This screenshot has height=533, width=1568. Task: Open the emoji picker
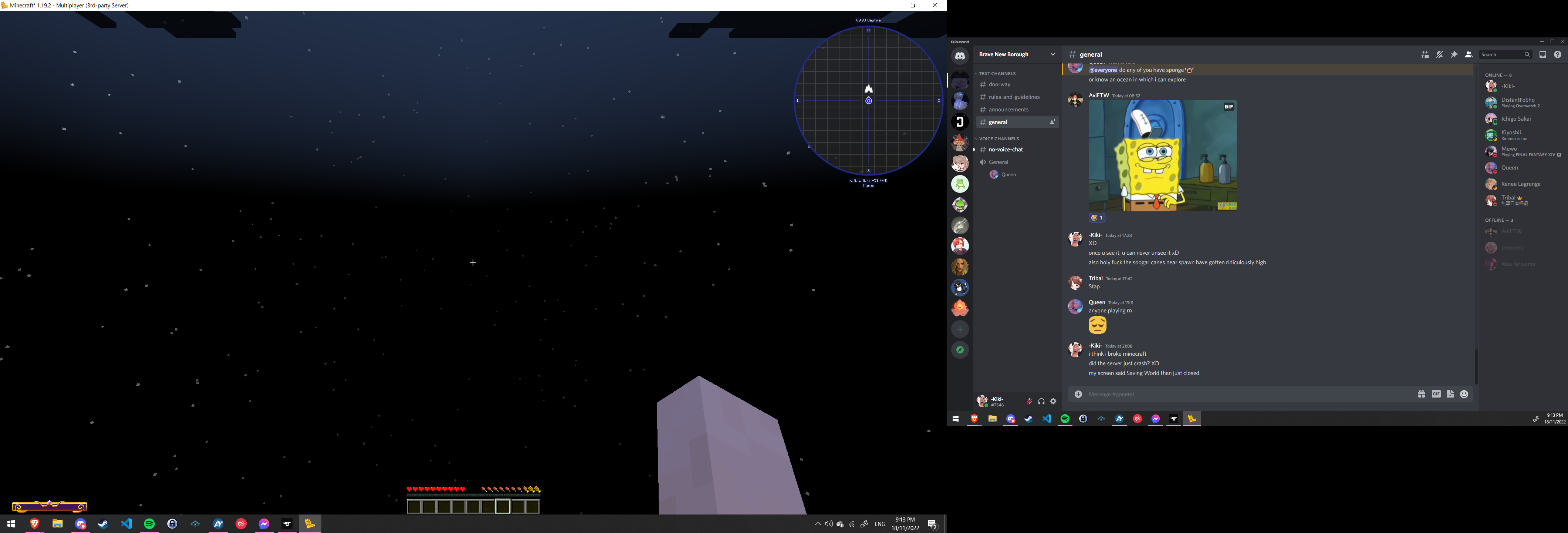pyautogui.click(x=1464, y=395)
